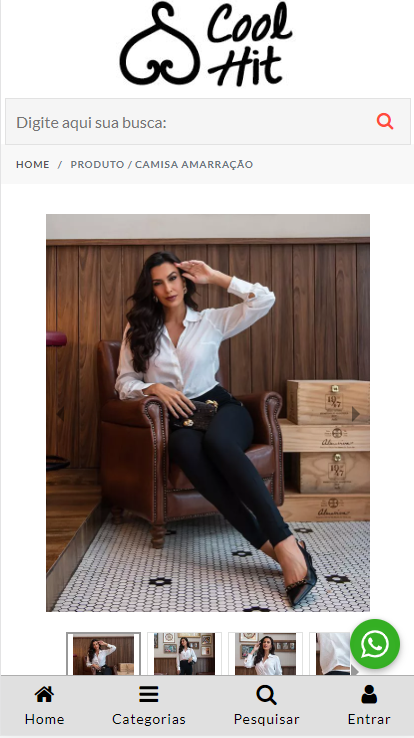The image size is (414, 738).
Task: Advance thumbnail strip with small right arrow
Action: [x=355, y=671]
